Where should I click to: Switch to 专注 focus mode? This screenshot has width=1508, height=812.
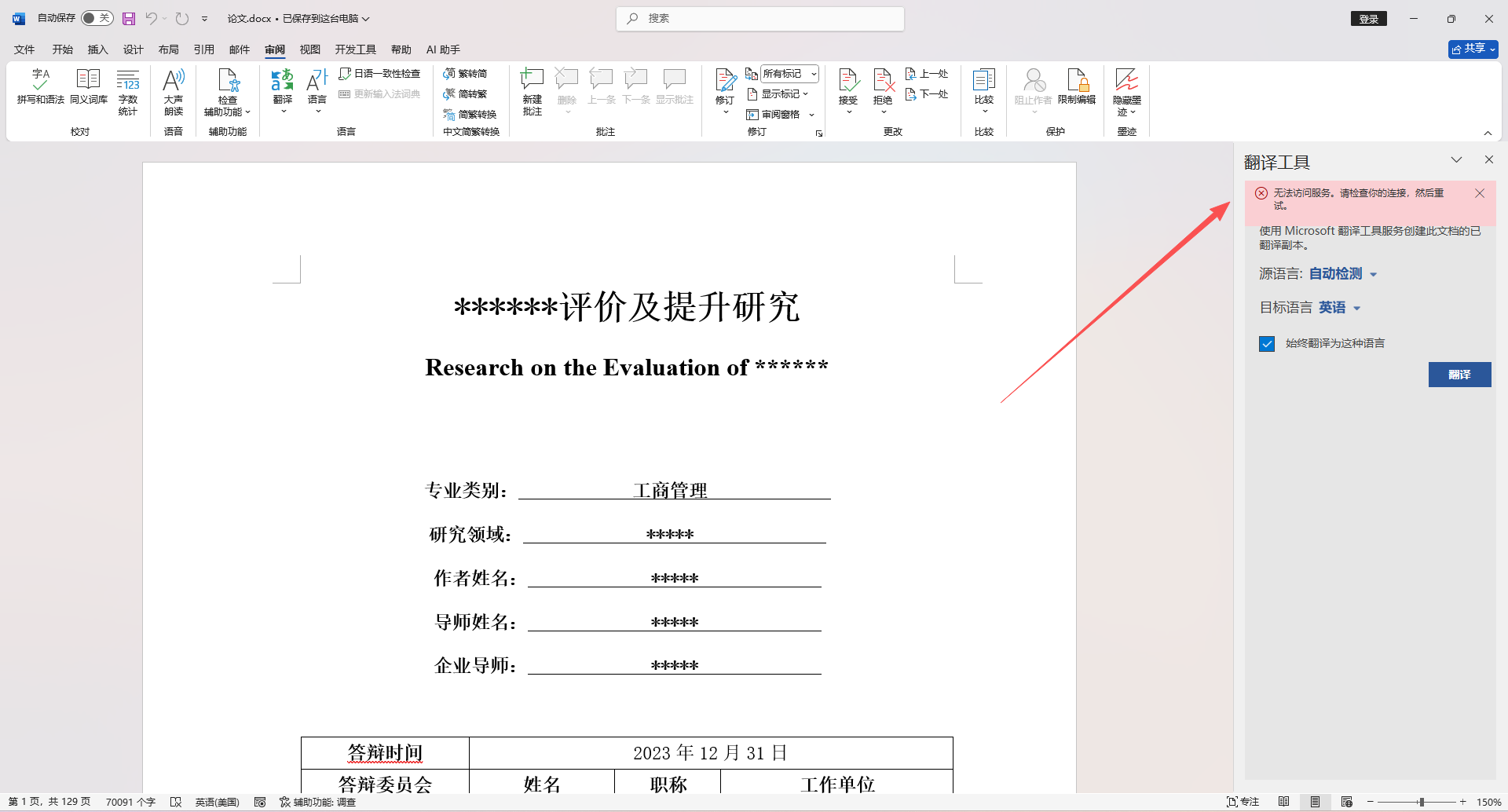point(1243,802)
